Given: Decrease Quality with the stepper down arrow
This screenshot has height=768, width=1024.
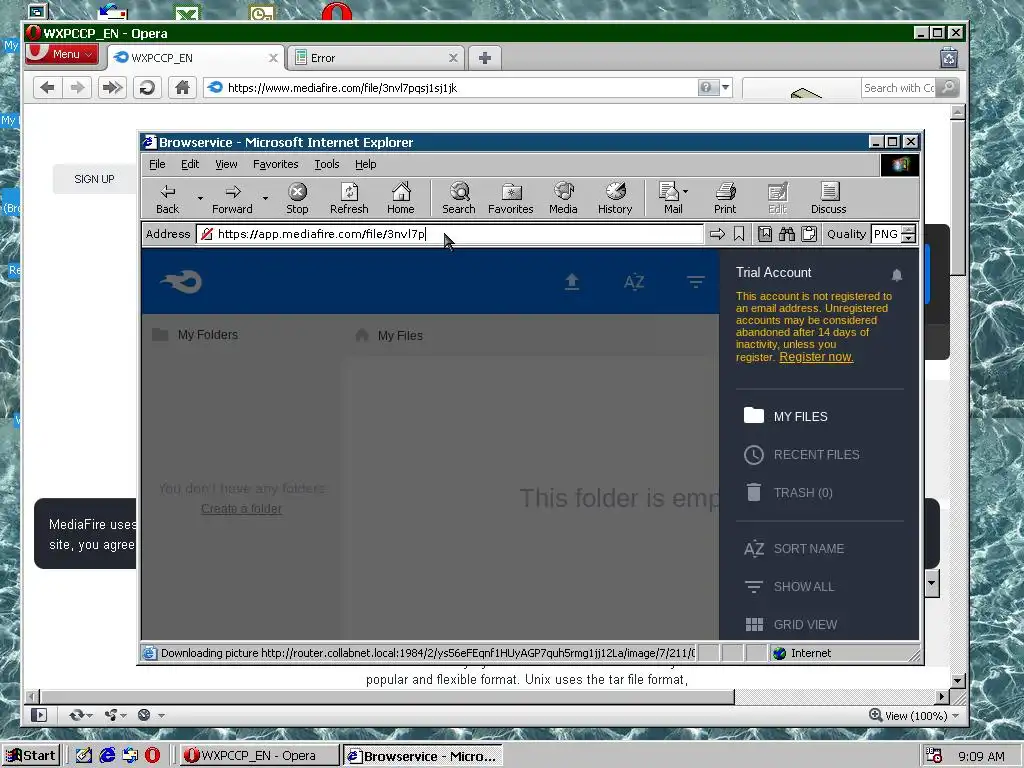Looking at the screenshot, I should tap(908, 238).
